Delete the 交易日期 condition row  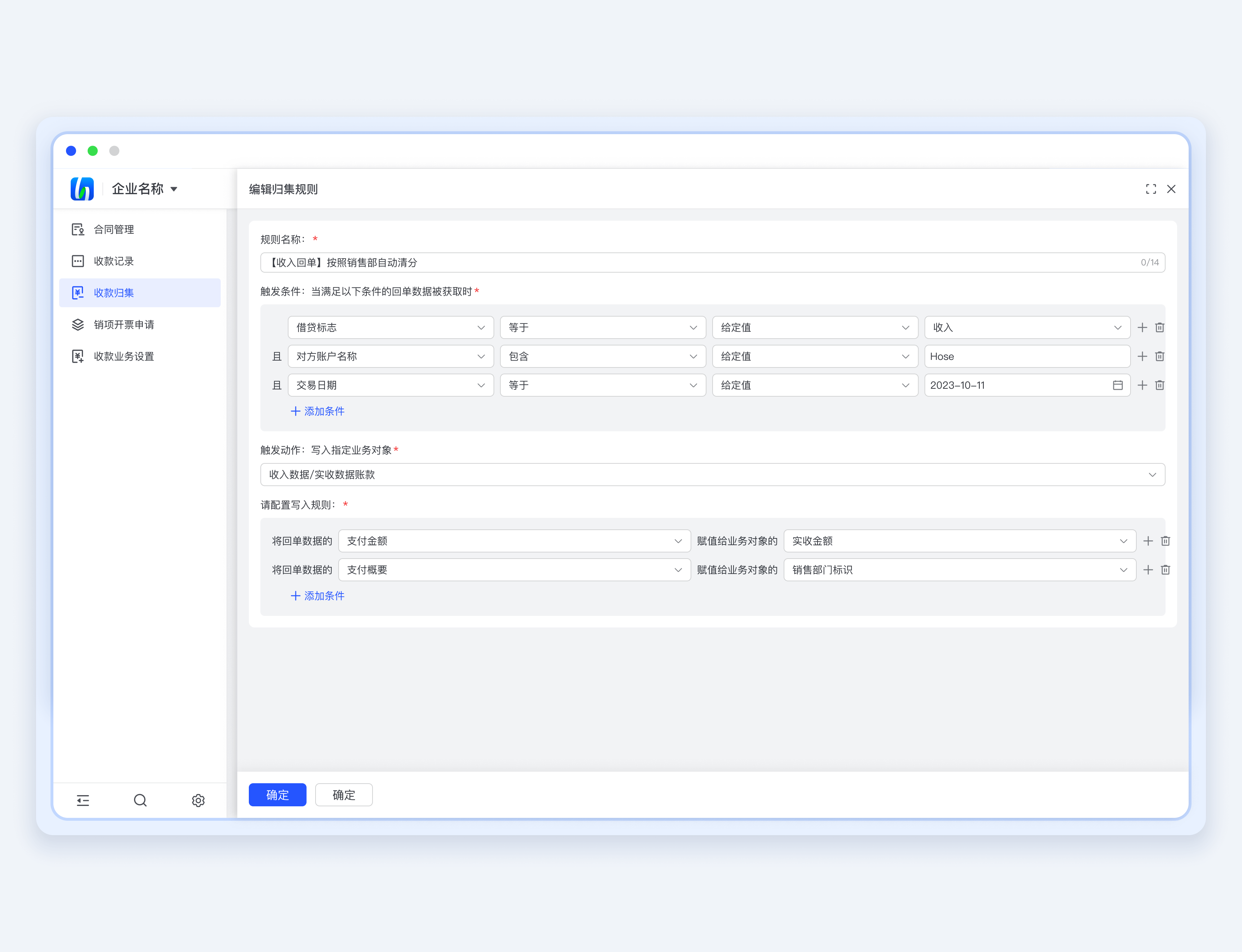click(1160, 385)
